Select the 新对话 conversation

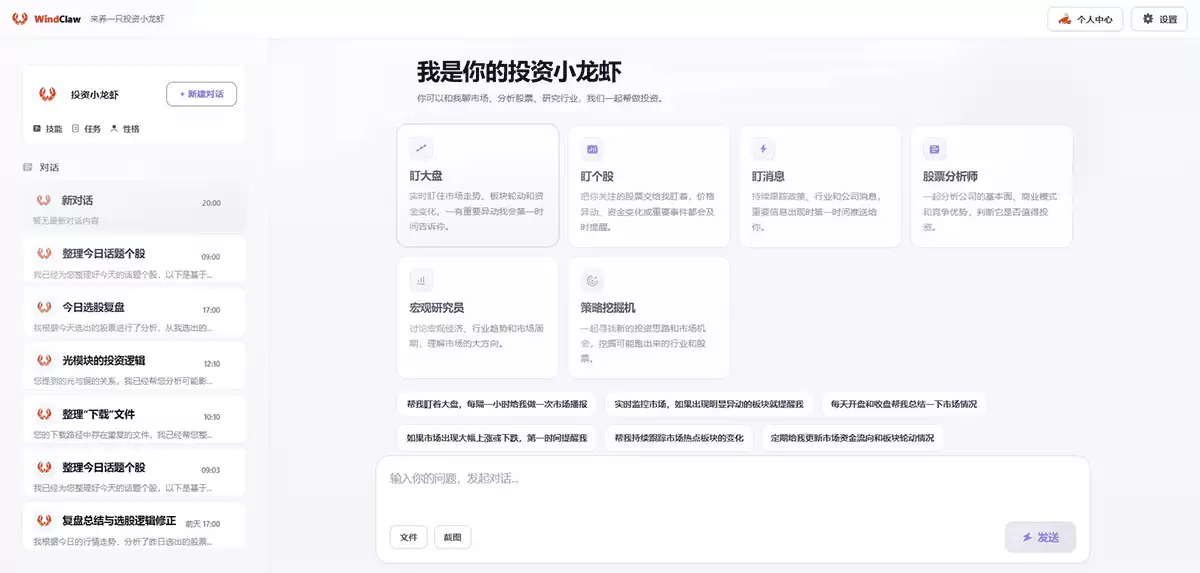(x=134, y=207)
